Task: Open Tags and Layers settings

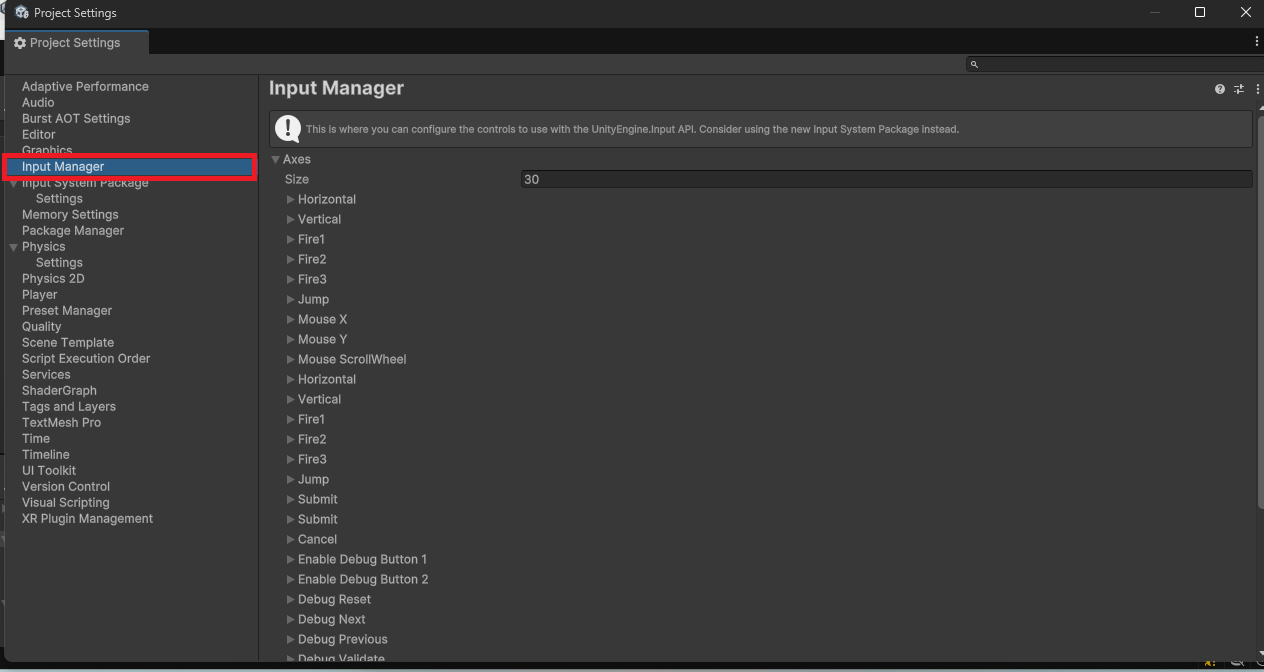Action: tap(68, 406)
